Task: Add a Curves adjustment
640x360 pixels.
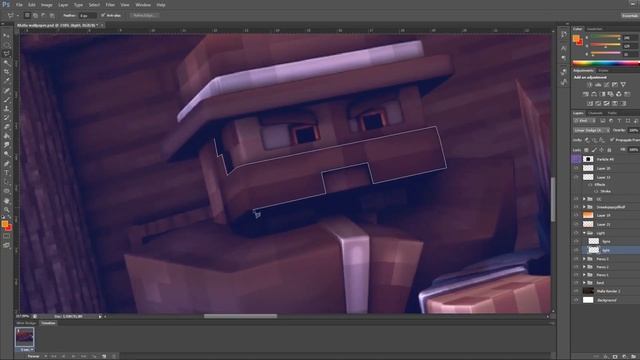Action: coord(606,84)
